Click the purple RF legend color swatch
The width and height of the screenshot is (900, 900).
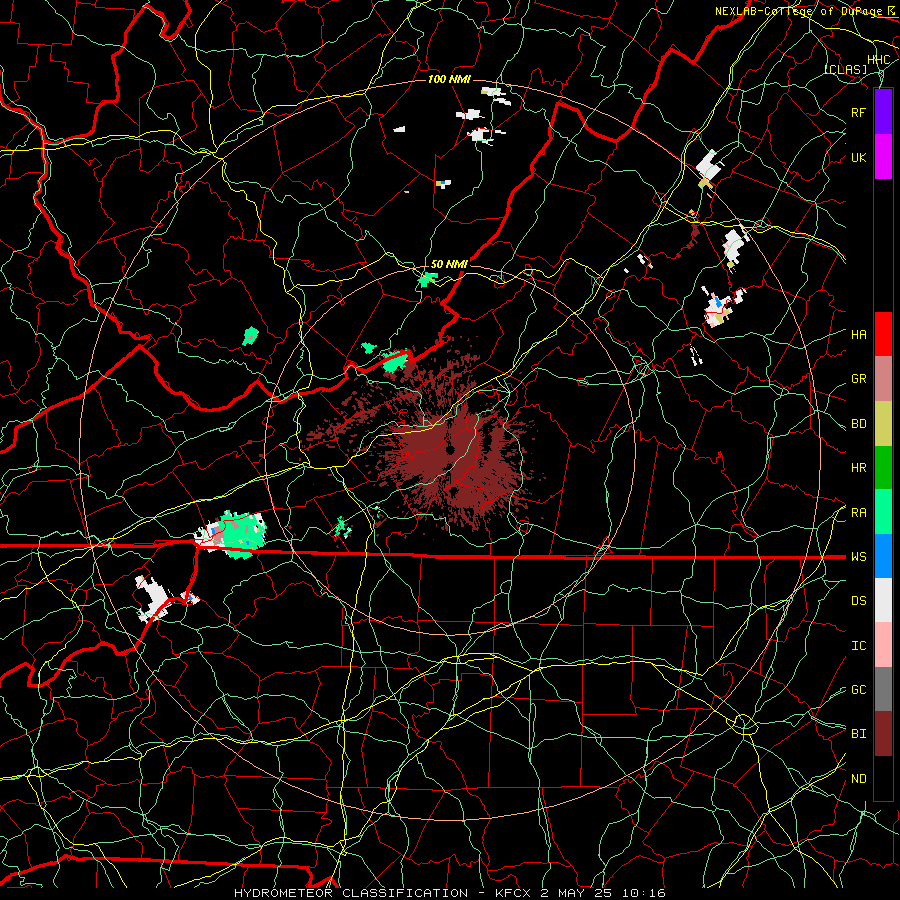pyautogui.click(x=883, y=111)
